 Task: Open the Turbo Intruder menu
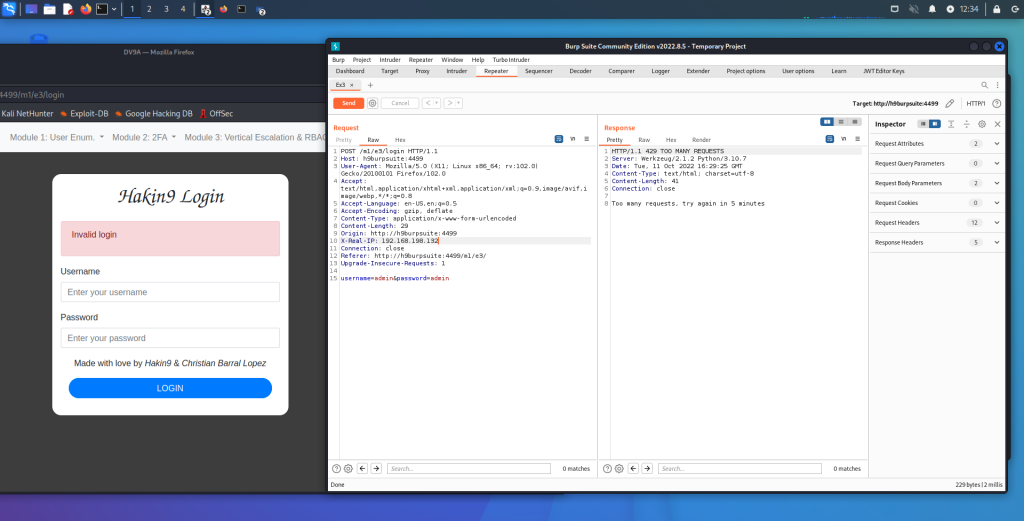pos(511,59)
